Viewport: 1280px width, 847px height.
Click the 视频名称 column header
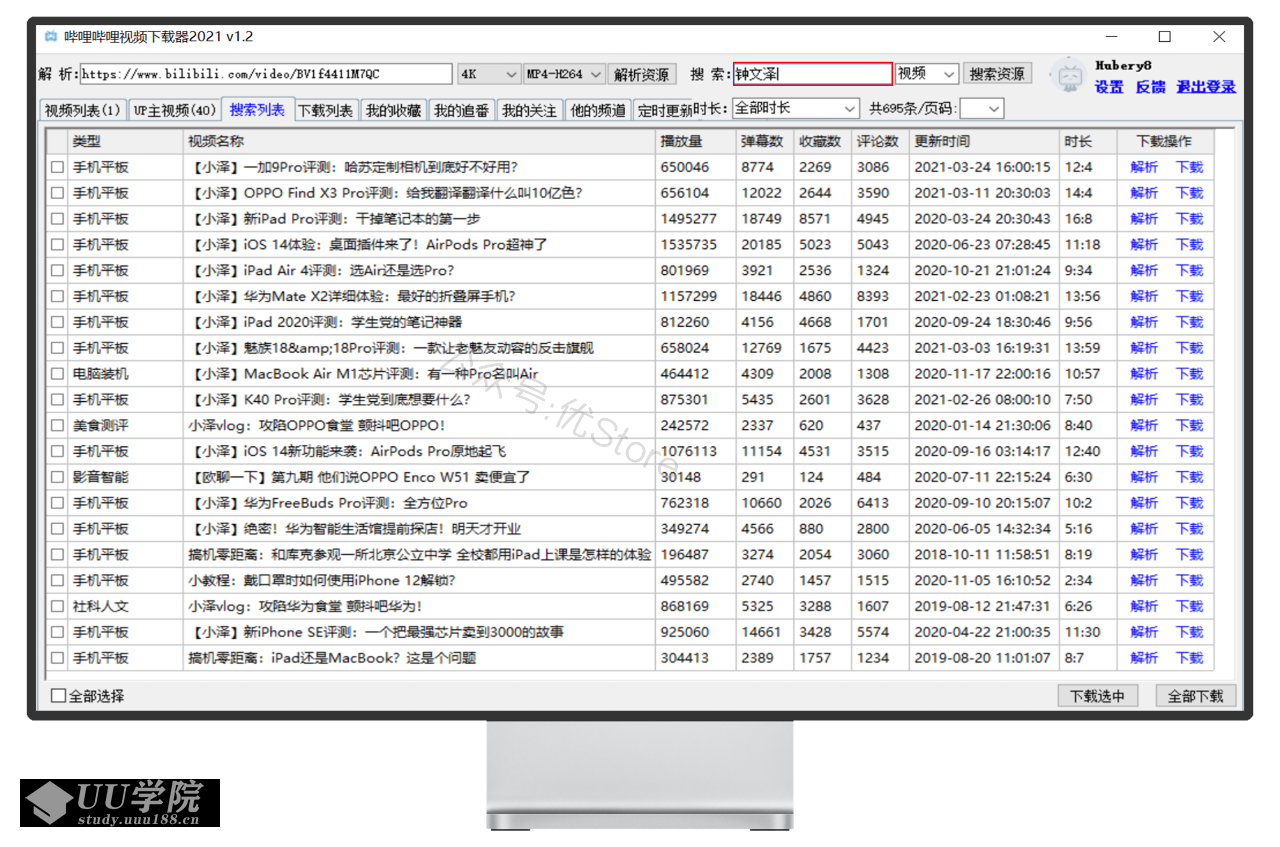[419, 141]
